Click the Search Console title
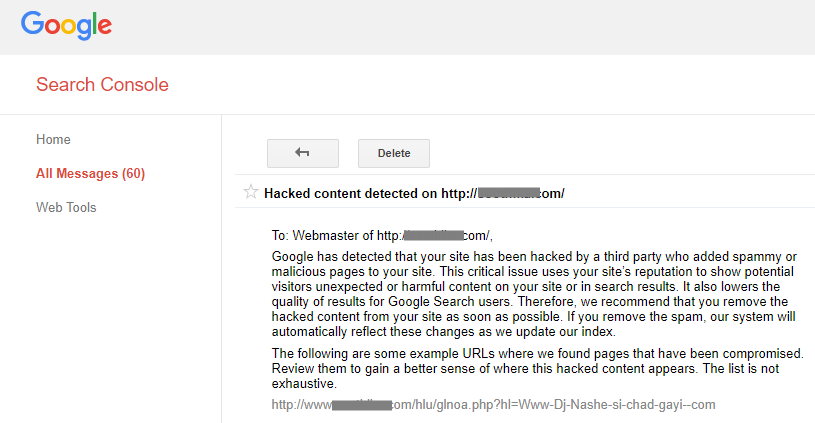 [x=102, y=85]
